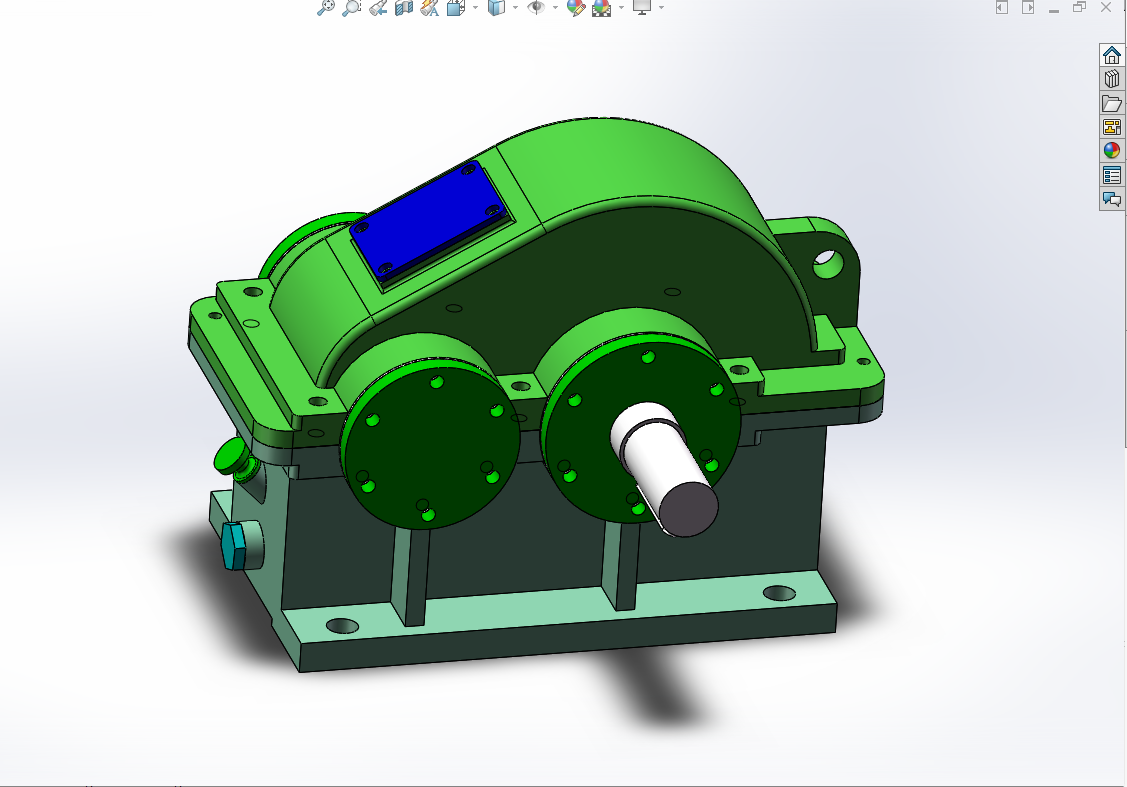This screenshot has height=787, width=1127.
Task: Open the View Palette task pane tab
Action: (x=1111, y=127)
